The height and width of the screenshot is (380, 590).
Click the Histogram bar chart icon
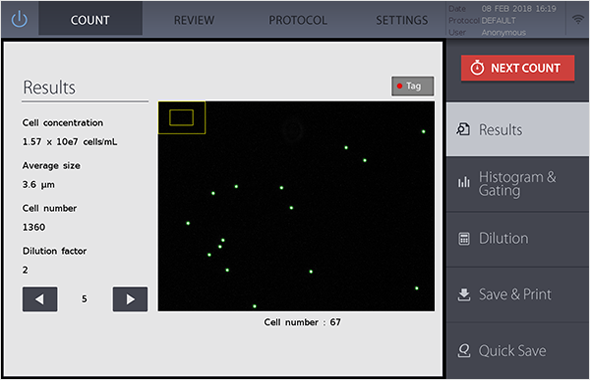[x=464, y=182]
